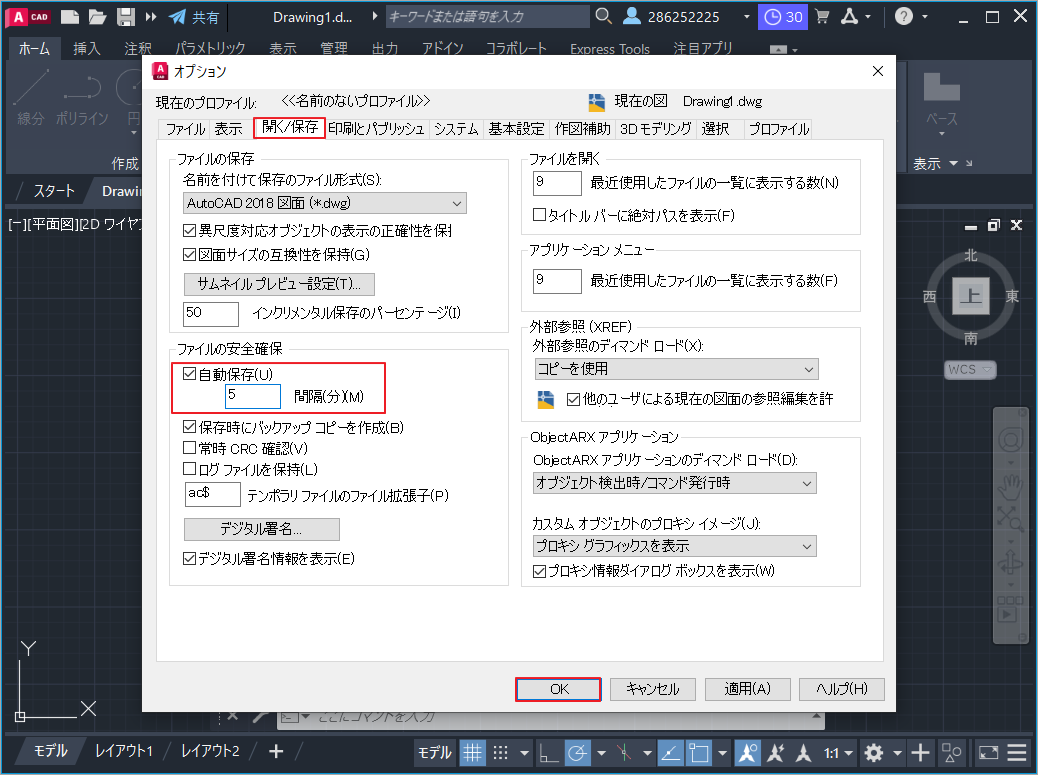Image resolution: width=1038 pixels, height=775 pixels.
Task: Expand the コピーを使用 xref demand load dropdown
Action: (676, 369)
